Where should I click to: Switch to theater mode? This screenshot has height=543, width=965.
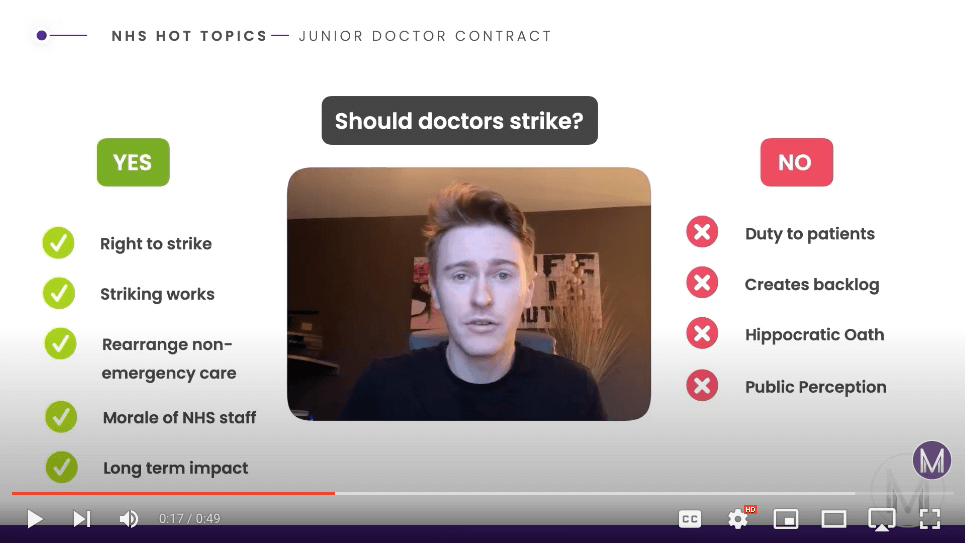tap(833, 519)
